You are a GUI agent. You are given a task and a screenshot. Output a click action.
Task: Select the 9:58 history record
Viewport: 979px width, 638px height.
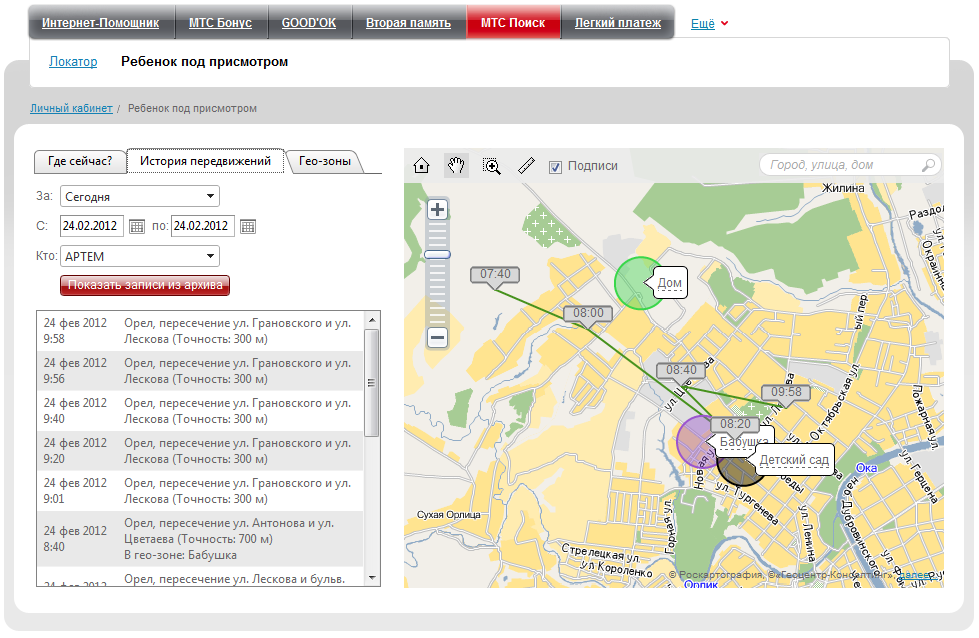click(200, 331)
